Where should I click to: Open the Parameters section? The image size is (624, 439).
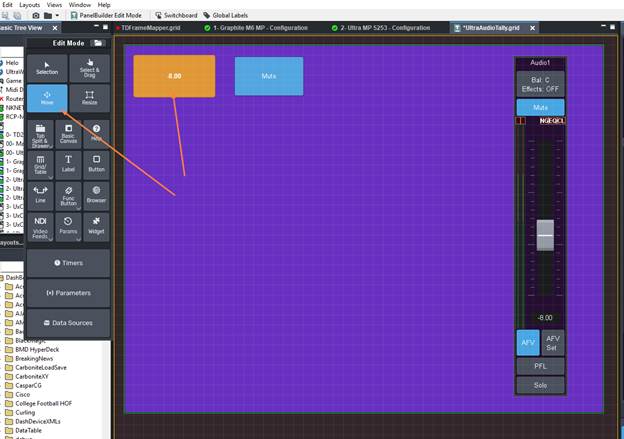click(68, 293)
